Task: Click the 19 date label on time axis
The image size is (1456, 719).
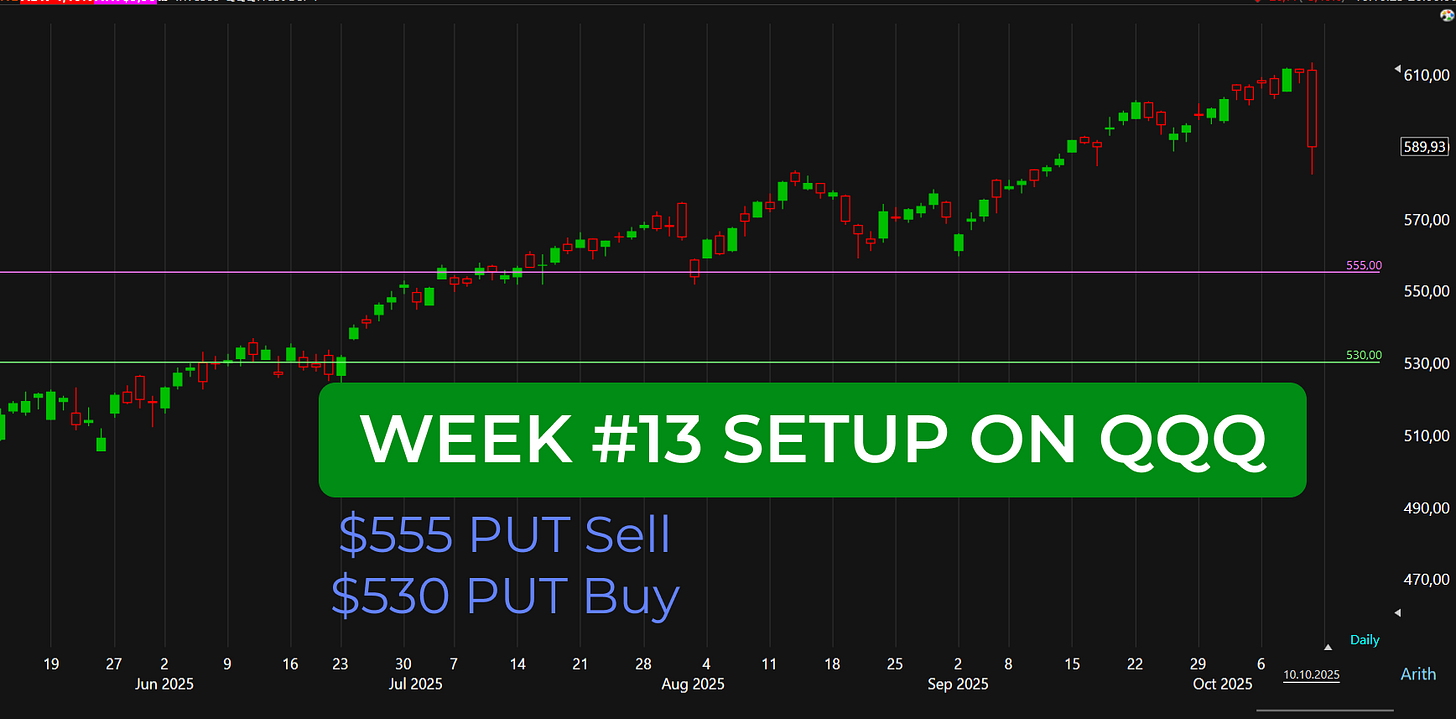Action: coord(51,664)
